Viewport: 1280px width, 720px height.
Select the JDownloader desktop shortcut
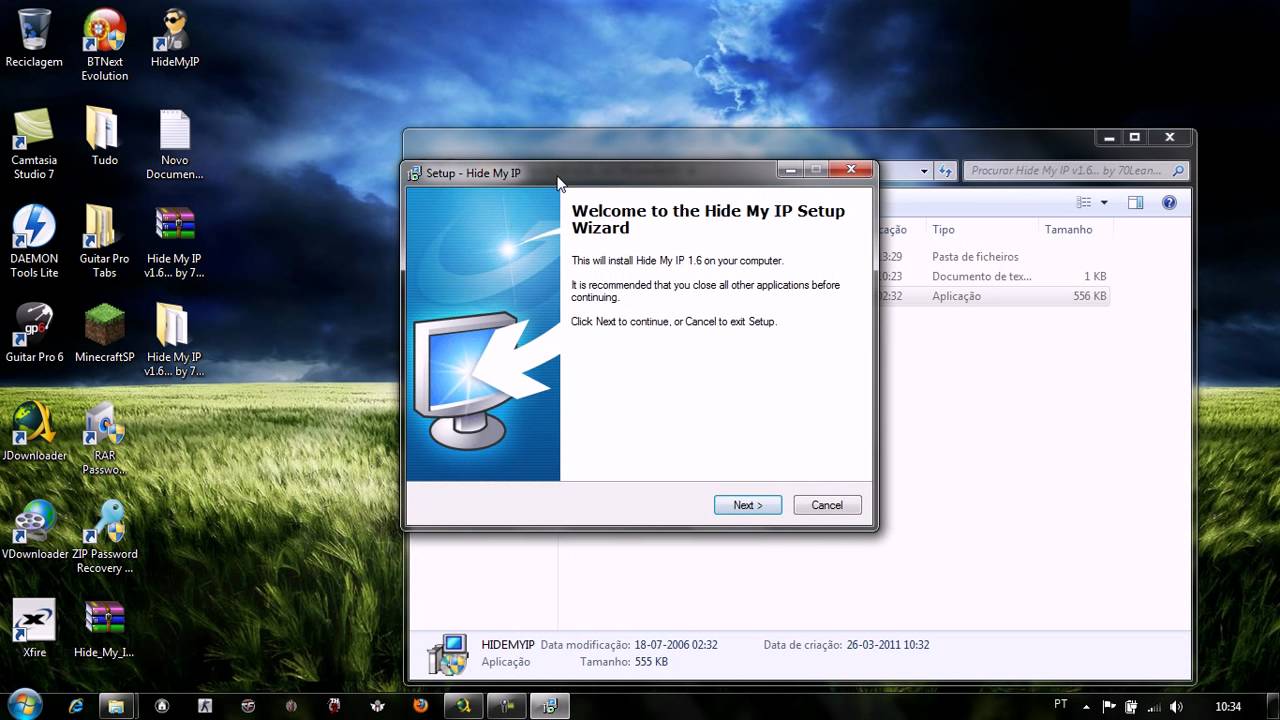click(x=34, y=431)
